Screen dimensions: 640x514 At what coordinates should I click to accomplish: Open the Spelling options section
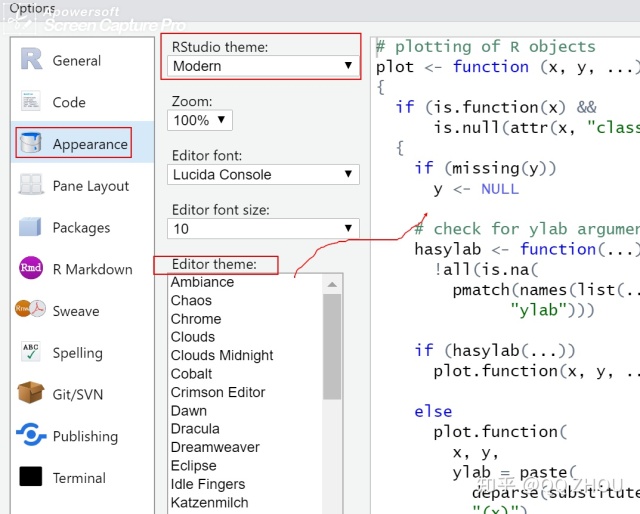tap(82, 352)
